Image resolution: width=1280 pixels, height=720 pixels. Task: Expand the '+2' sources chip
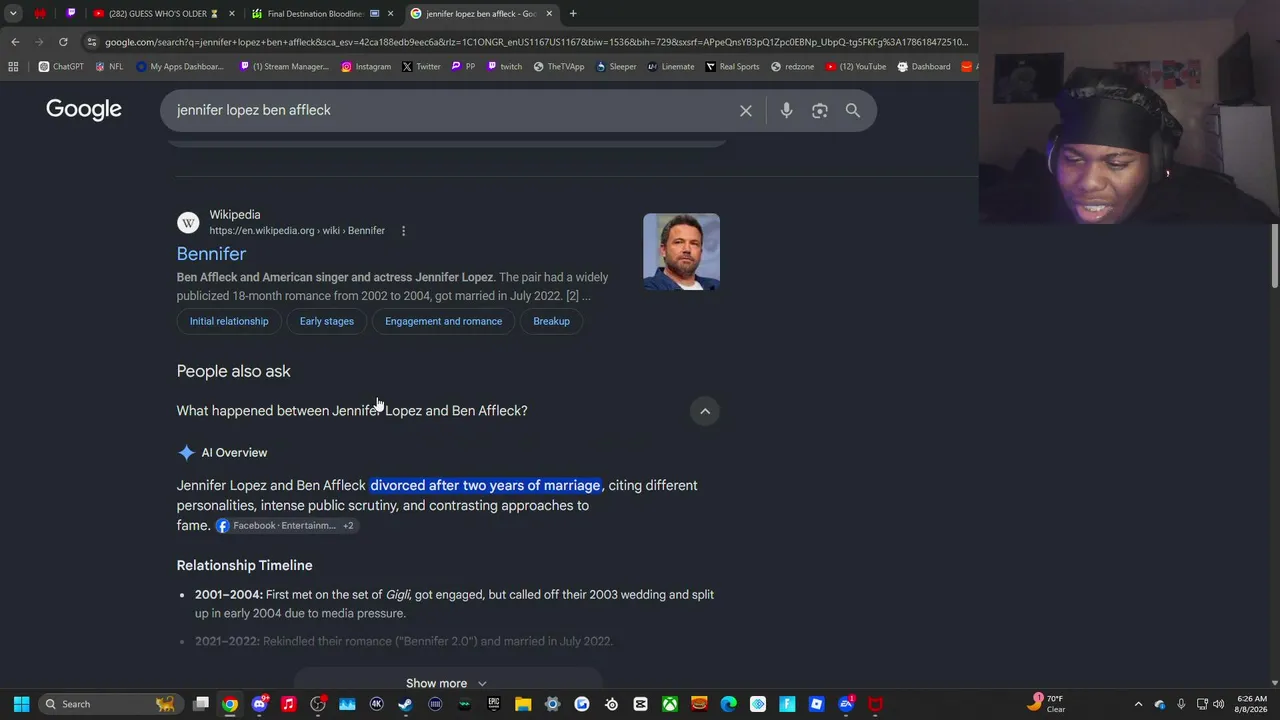(x=348, y=526)
